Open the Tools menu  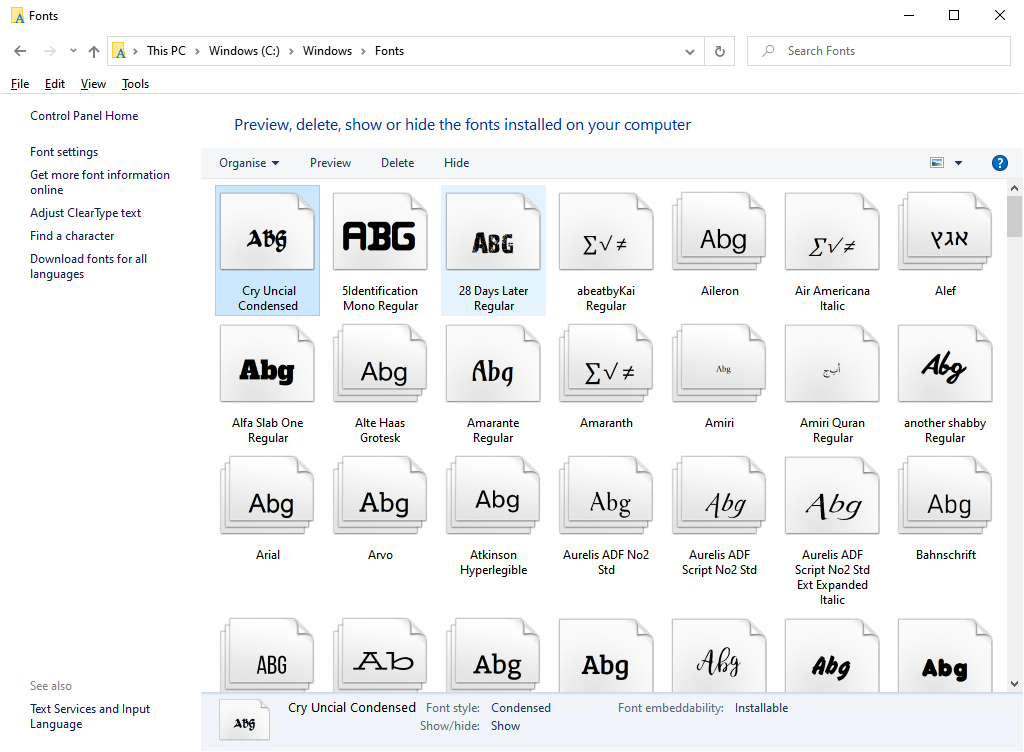(135, 84)
